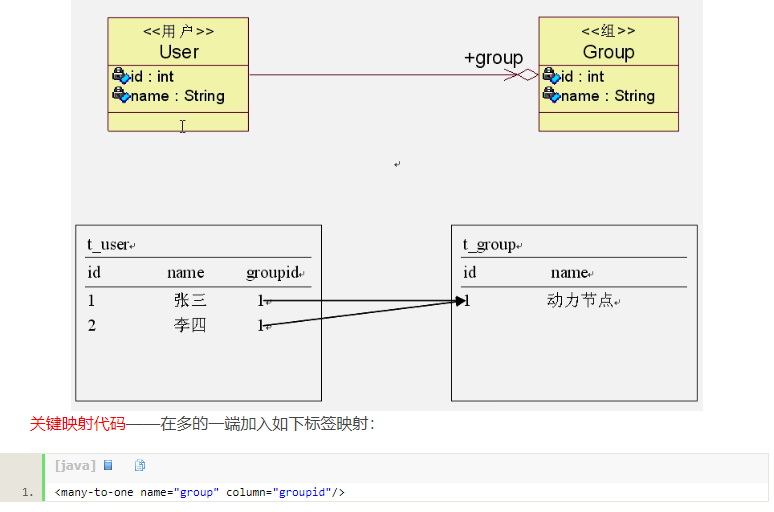Click the lock icon beside Group id attribute
This screenshot has height=512, width=774.
550,76
